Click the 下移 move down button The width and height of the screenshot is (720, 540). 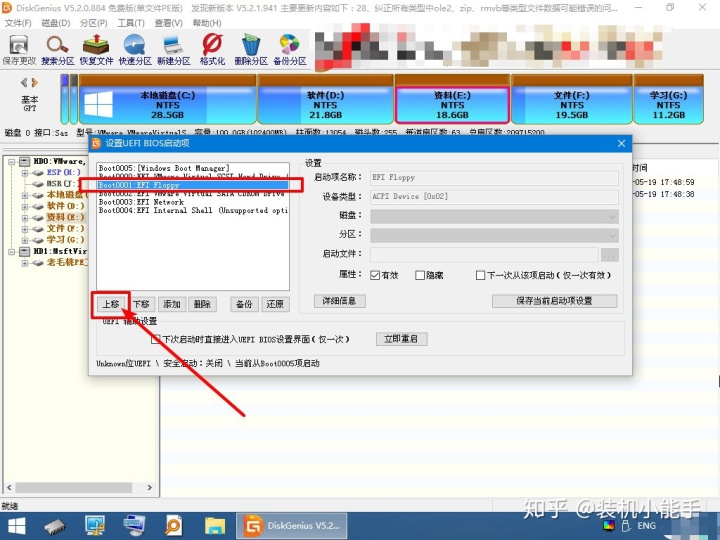click(x=141, y=304)
